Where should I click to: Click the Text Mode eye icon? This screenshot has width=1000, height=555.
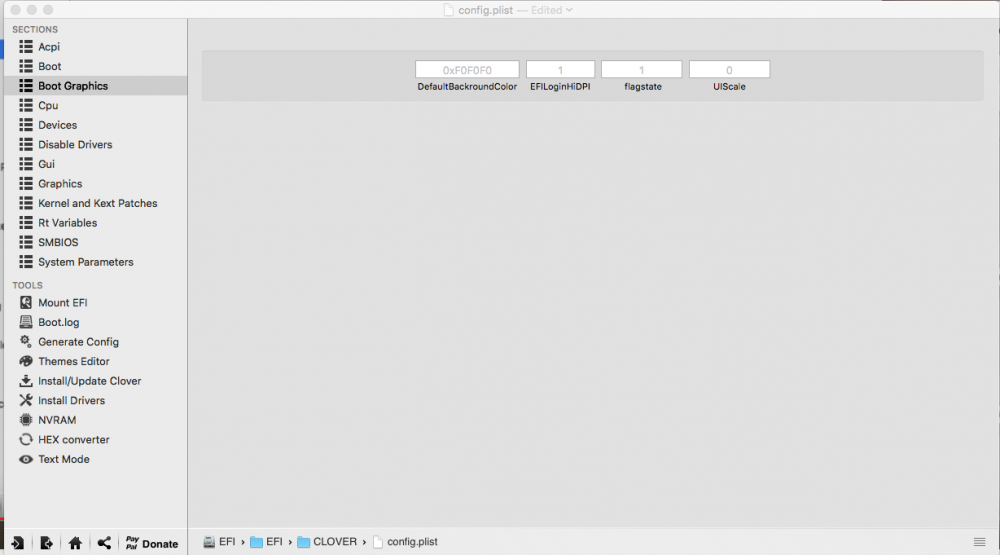tap(26, 459)
